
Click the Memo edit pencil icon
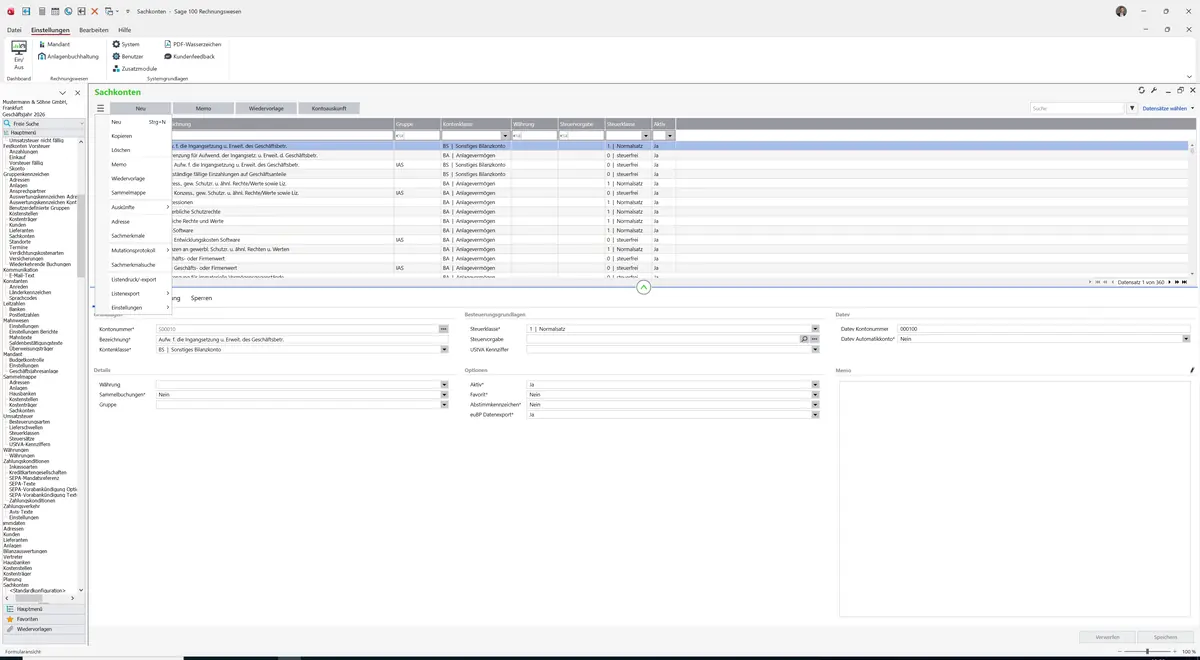tap(1192, 370)
